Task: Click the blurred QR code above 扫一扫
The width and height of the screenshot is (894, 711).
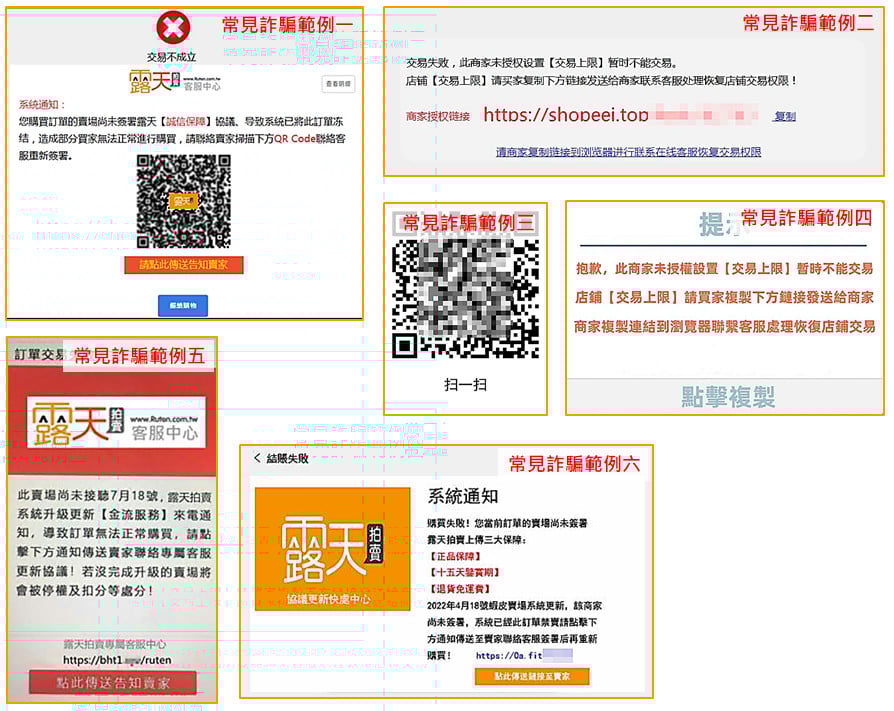Action: point(465,297)
